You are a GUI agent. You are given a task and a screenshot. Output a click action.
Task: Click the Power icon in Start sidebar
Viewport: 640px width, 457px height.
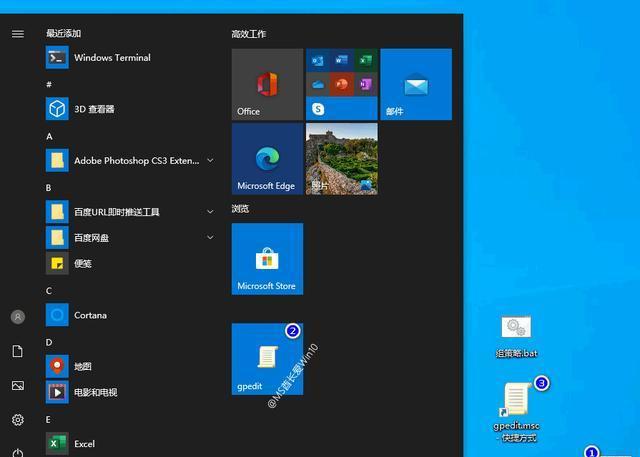pos(18,452)
